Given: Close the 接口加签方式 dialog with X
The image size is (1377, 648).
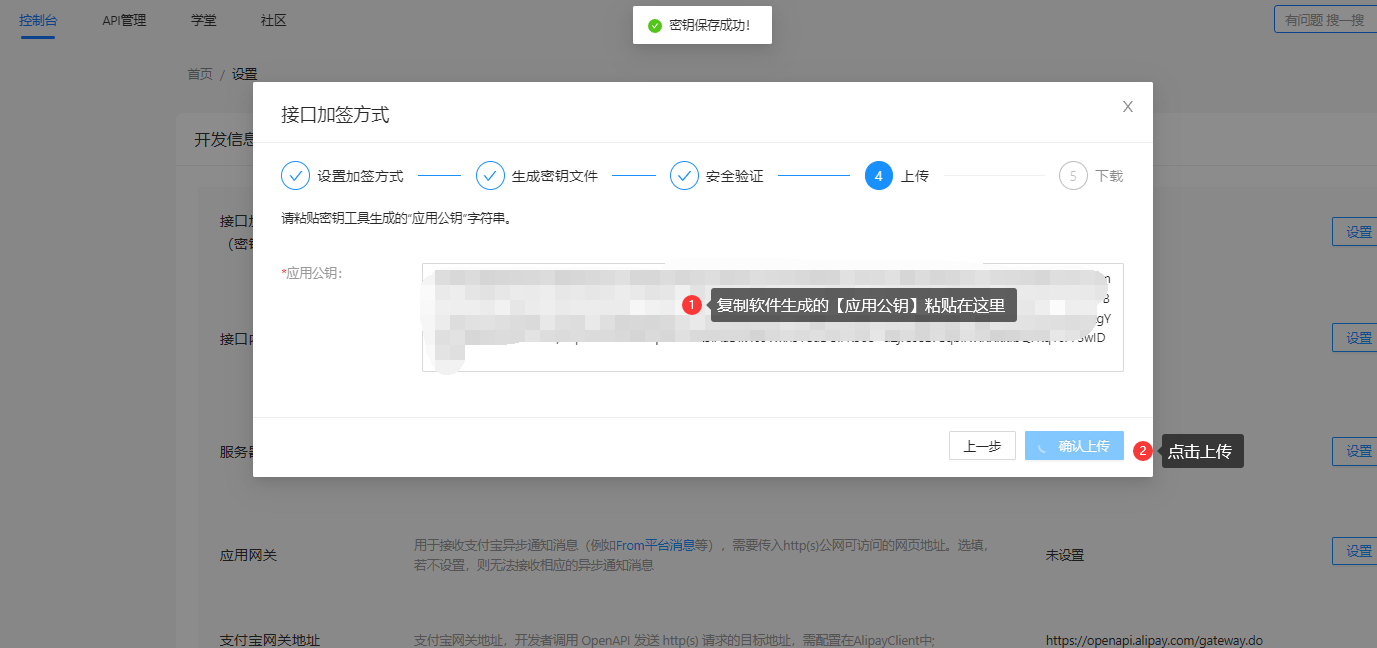Looking at the screenshot, I should [x=1127, y=107].
